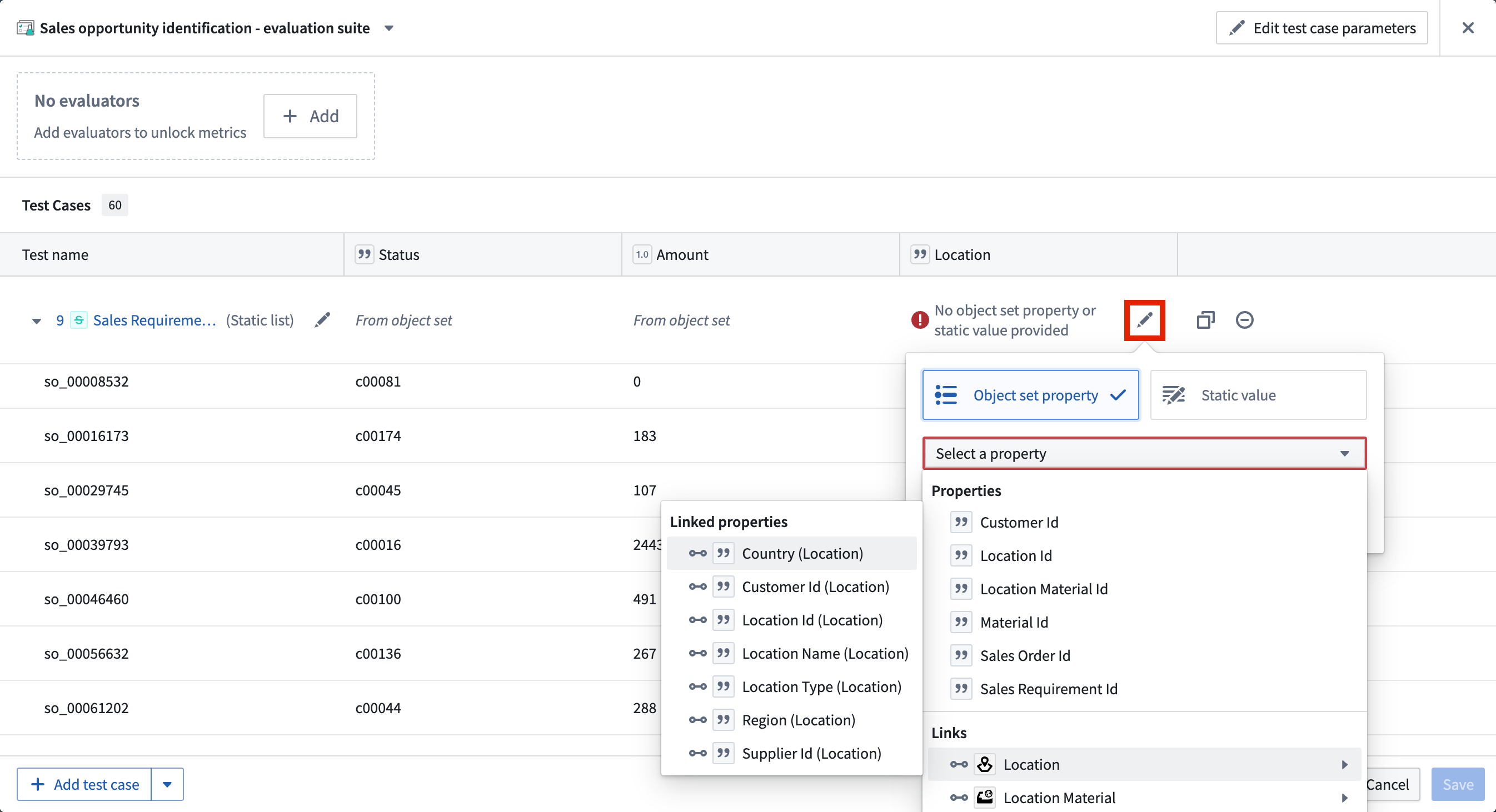Click the red error icon in the Location column
The width and height of the screenshot is (1496, 812).
click(919, 320)
